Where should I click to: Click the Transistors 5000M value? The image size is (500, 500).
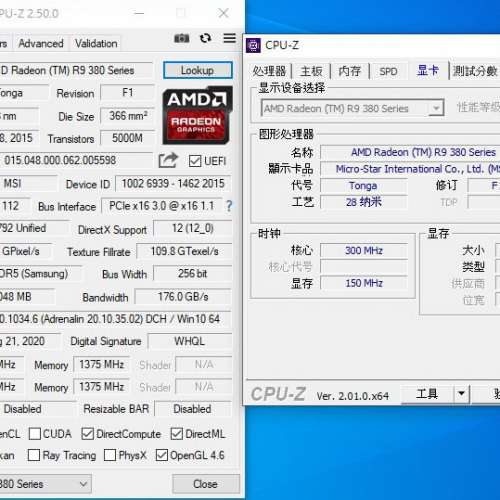(127, 138)
